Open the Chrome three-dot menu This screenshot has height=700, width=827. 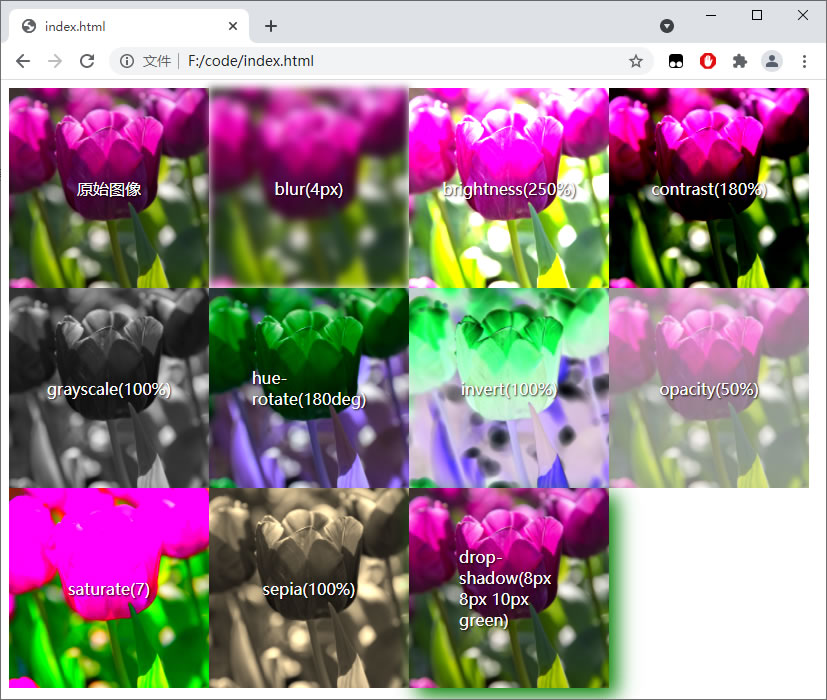point(804,61)
